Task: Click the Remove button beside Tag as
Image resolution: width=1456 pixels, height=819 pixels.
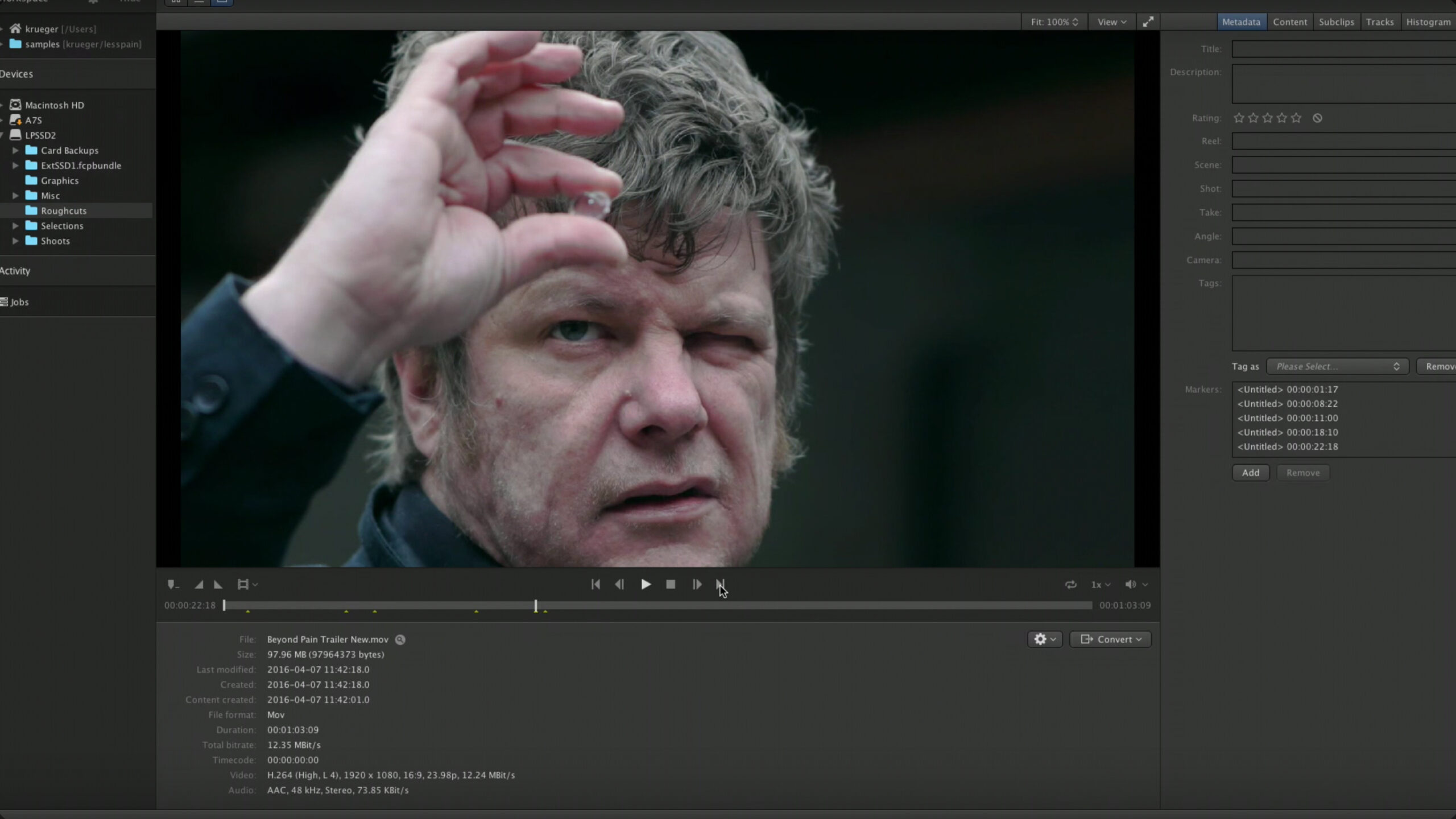Action: 1437,366
